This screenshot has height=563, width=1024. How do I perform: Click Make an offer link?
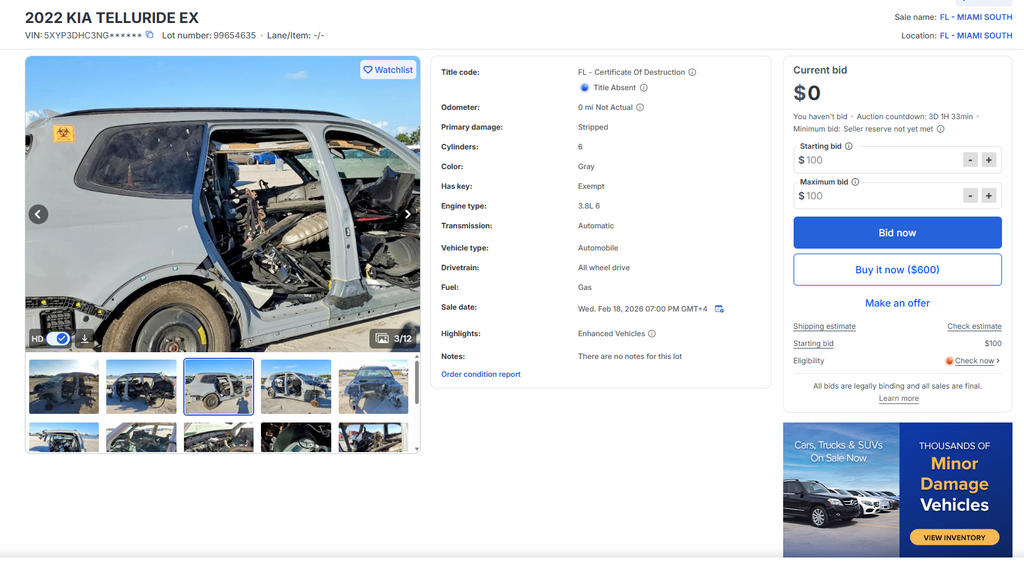click(897, 303)
